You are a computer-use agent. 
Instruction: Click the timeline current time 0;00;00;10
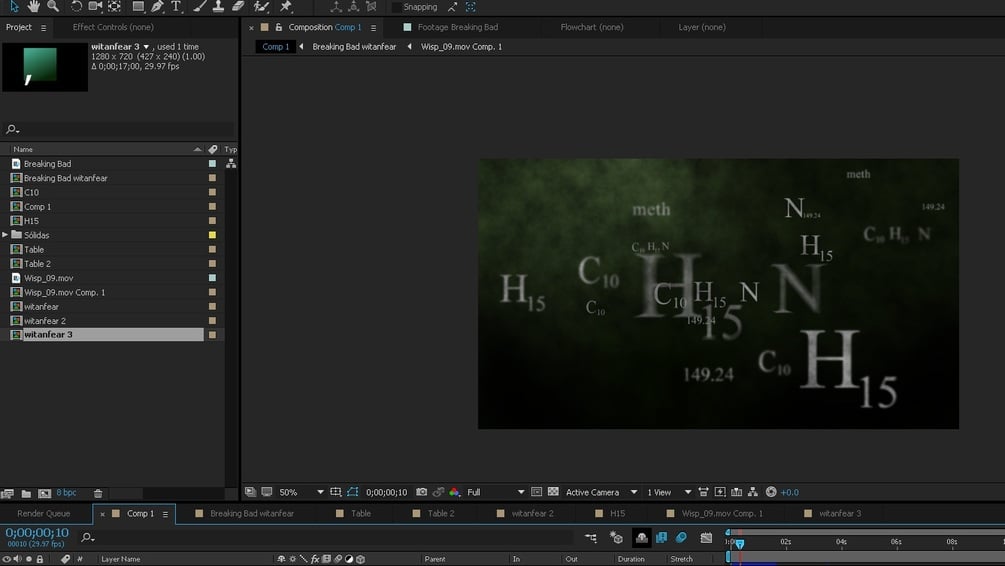click(x=37, y=533)
